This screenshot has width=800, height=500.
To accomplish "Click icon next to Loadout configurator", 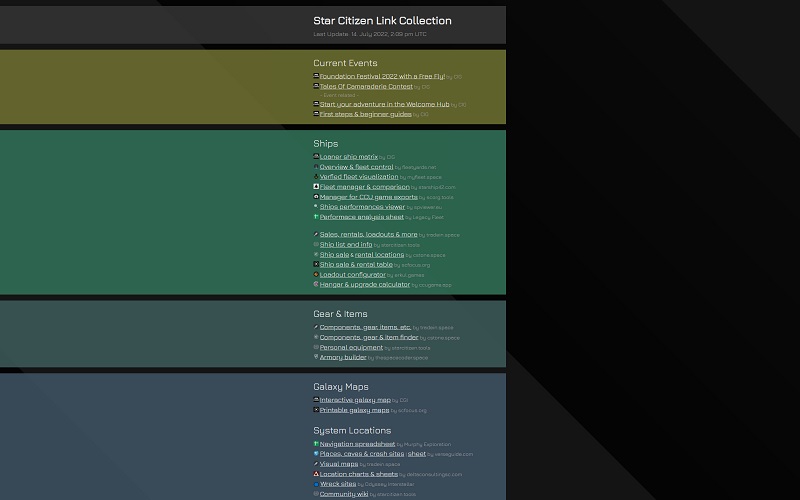I will click(316, 275).
